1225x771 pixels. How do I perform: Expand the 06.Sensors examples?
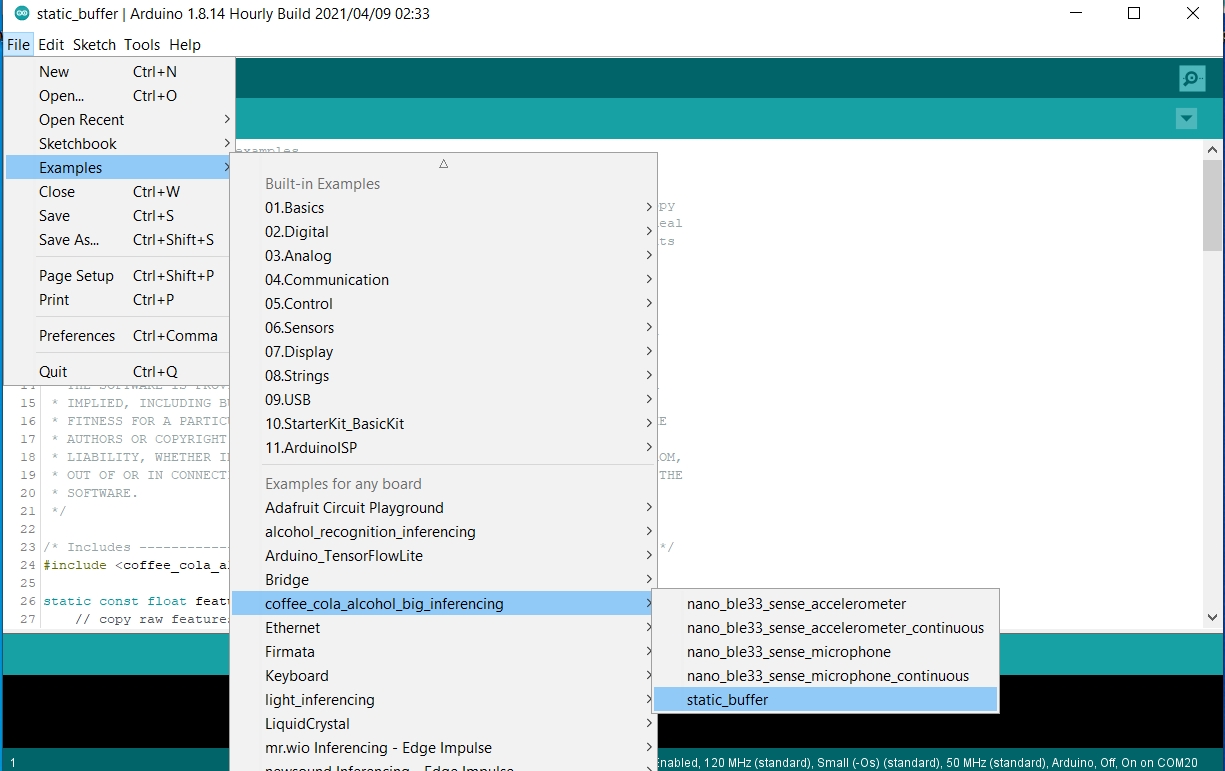click(444, 328)
